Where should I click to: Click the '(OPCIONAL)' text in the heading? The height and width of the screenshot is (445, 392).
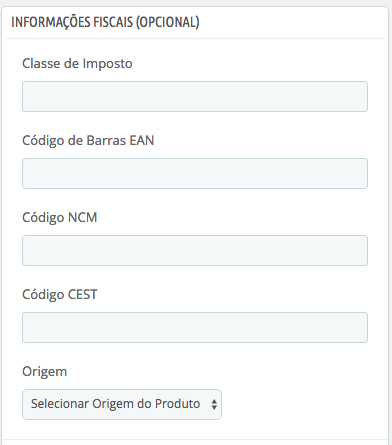point(168,22)
